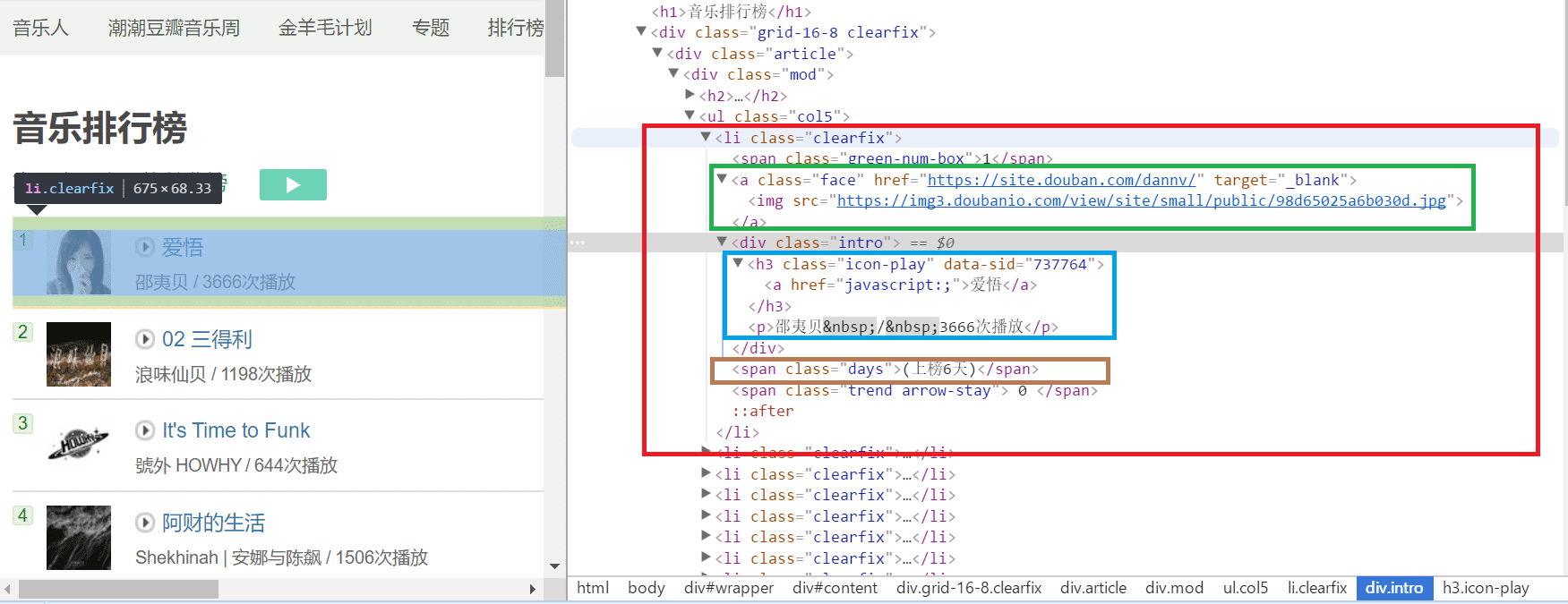1568x604 pixels.
Task: Collapse the div class article node
Action: [x=657, y=53]
